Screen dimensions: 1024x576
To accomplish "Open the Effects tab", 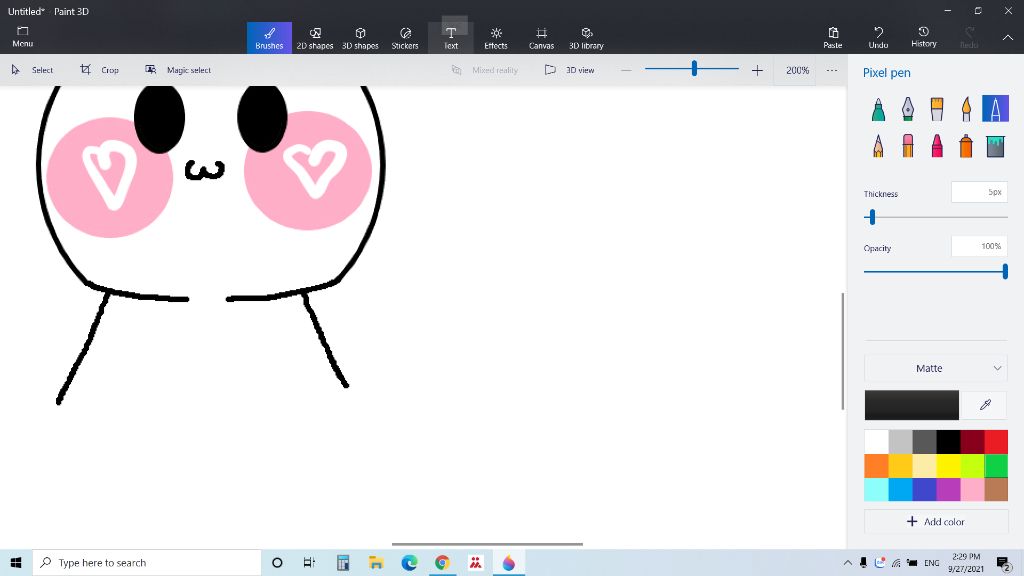I will pos(496,38).
